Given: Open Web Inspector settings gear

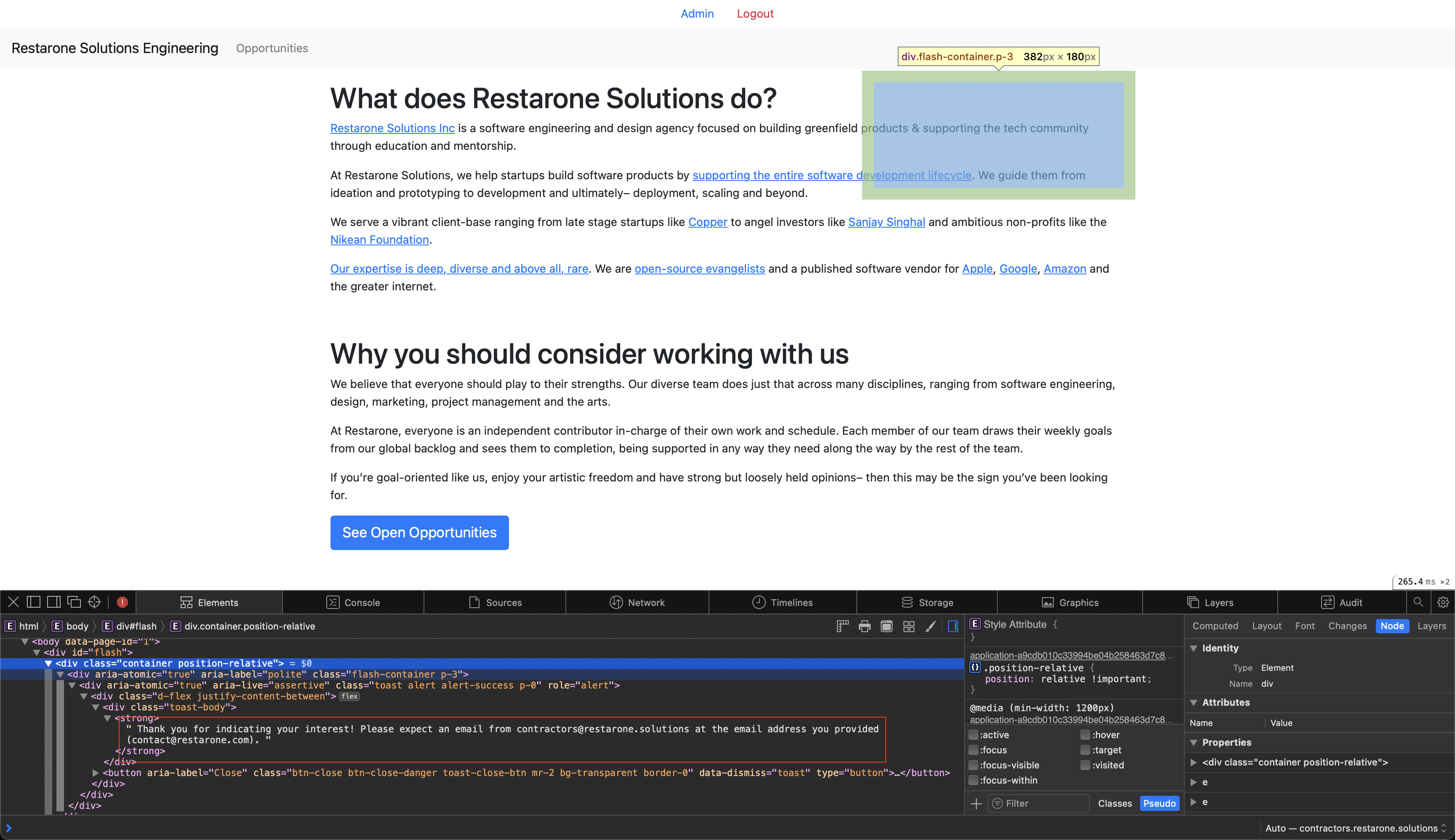Looking at the screenshot, I should click(1443, 602).
